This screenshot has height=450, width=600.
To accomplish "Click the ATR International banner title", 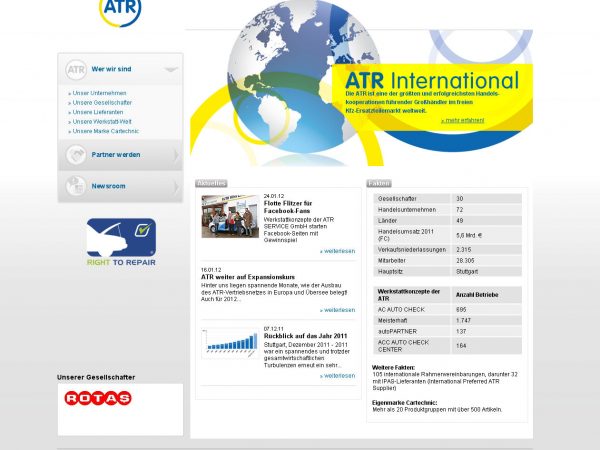I will coord(432,80).
